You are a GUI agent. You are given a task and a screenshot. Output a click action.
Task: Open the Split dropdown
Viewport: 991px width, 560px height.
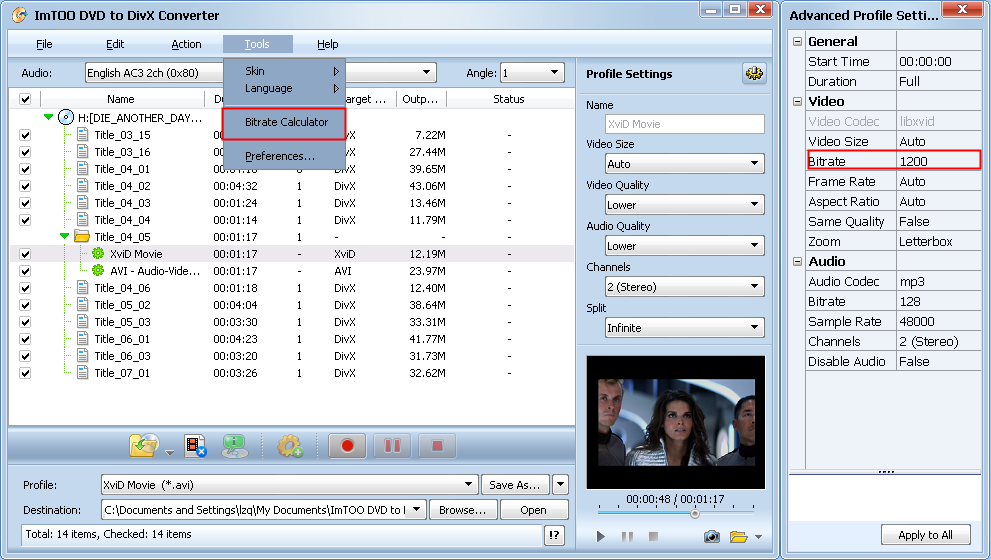tap(684, 328)
